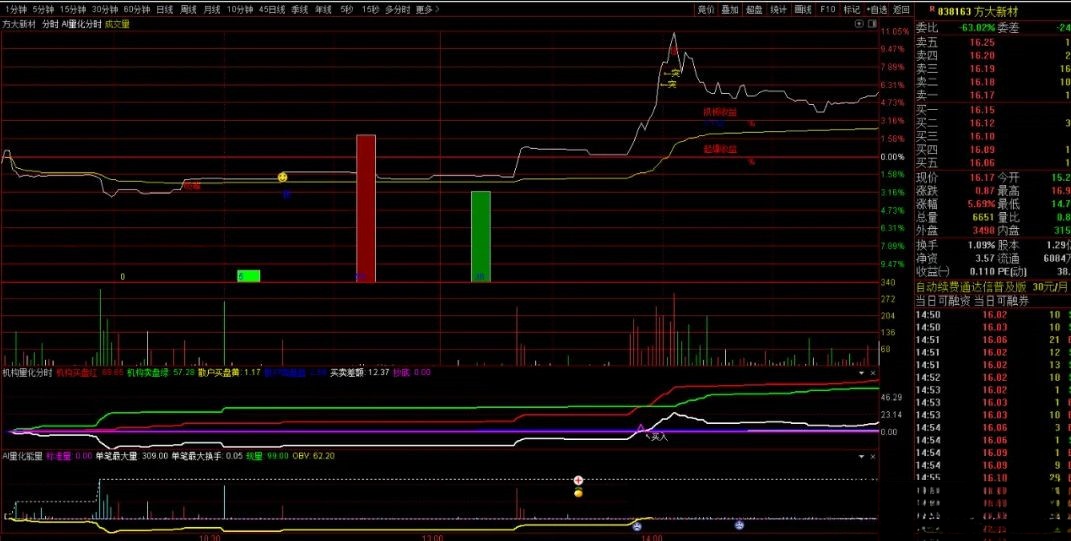
Task: Close the 机构量化分时 indicator panel
Action: 873,373
